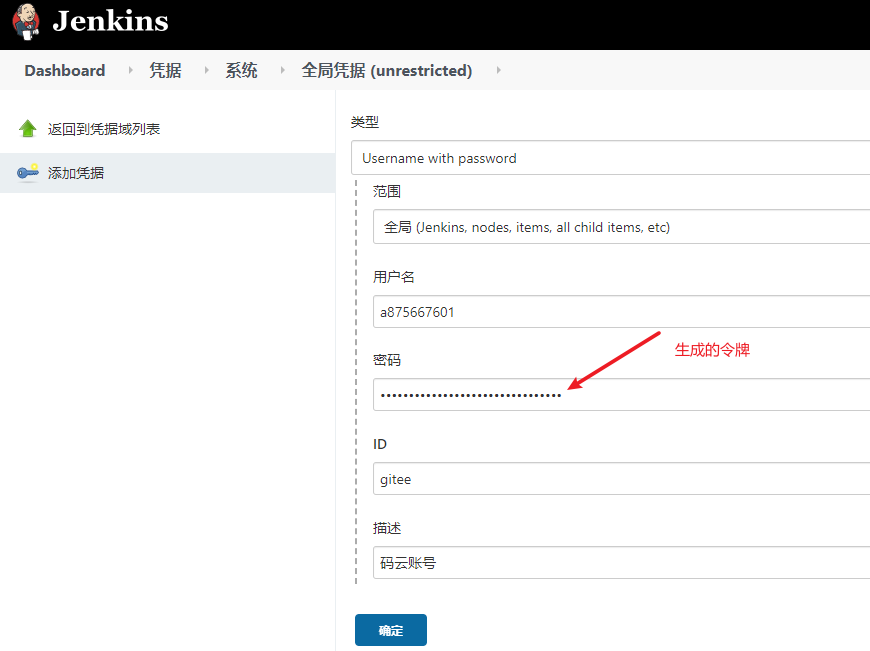Open the 类型 dropdown Username with password
The width and height of the screenshot is (870, 651).
[610, 158]
